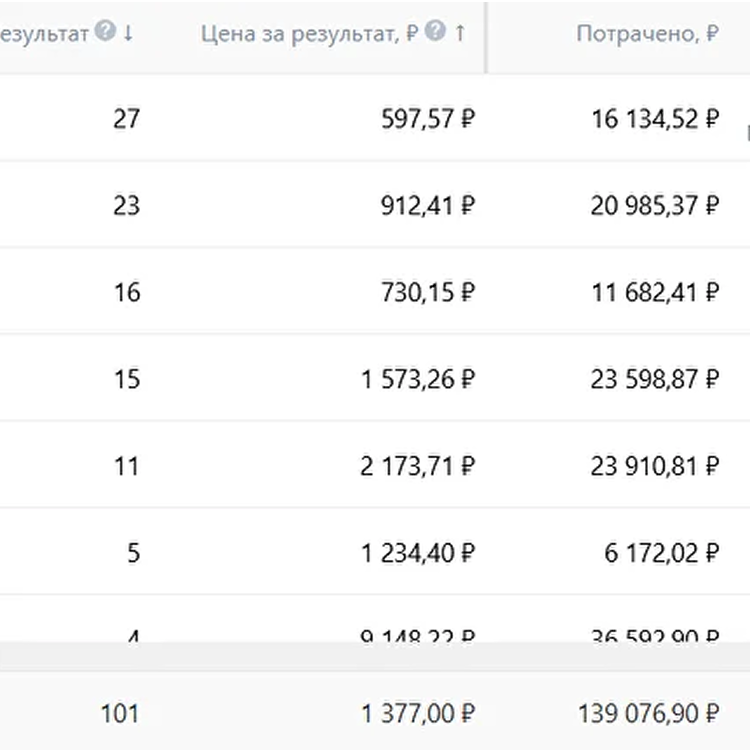Click descending sort arrow in Результат column
750x750 pixels.
[x=128, y=33]
